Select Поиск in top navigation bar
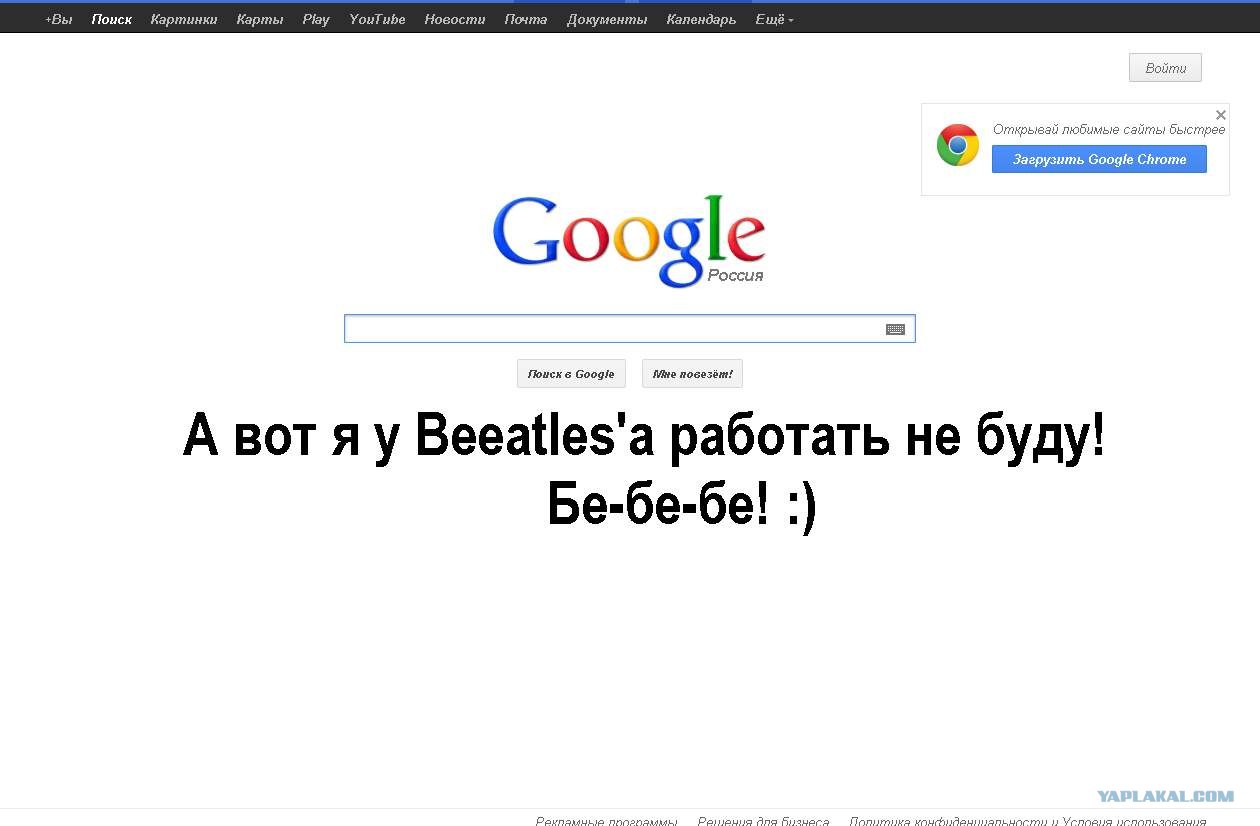Viewport: 1260px width, 826px height. click(x=111, y=19)
